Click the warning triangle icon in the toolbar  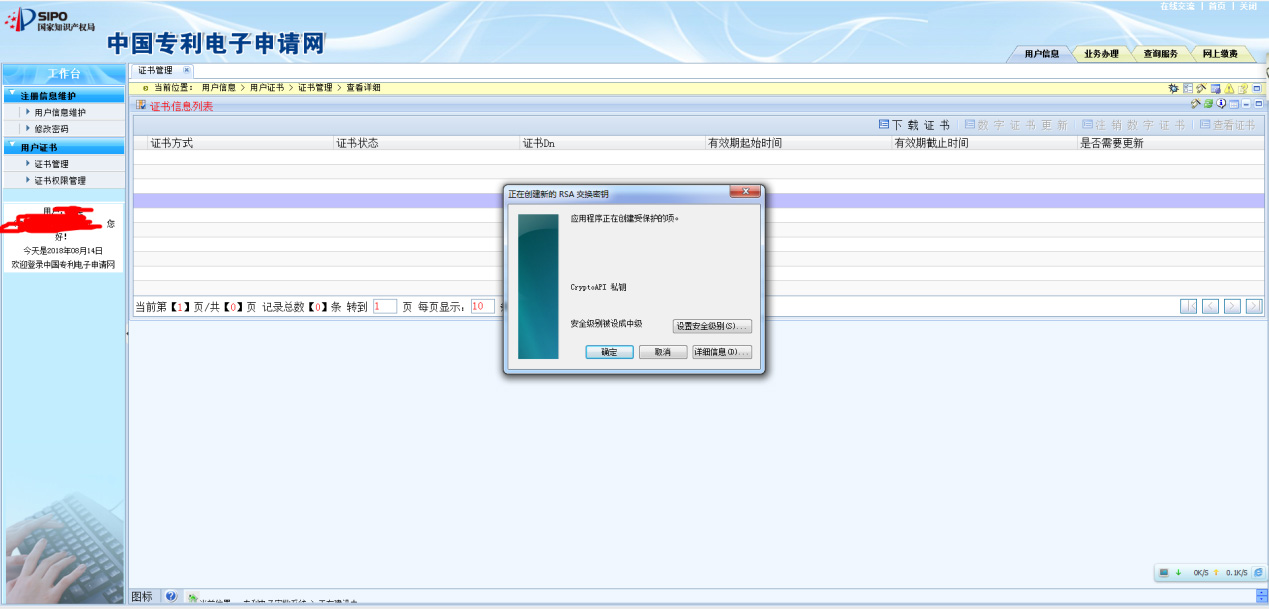pyautogui.click(x=1229, y=87)
